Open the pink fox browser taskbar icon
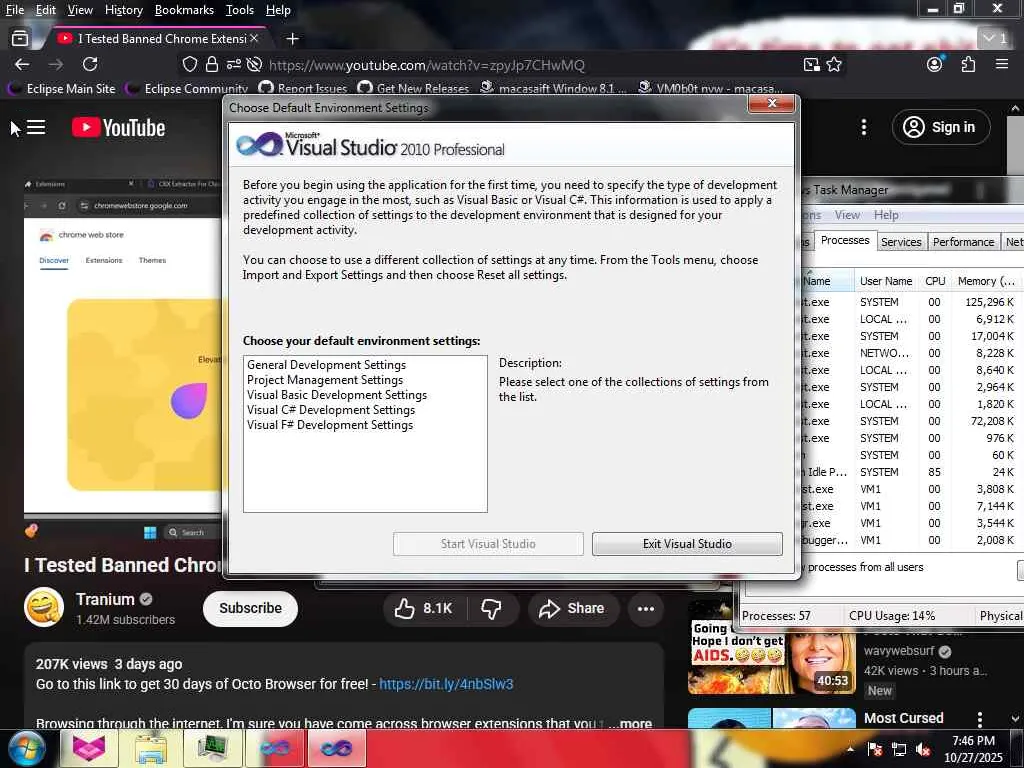This screenshot has width=1024, height=768. tap(89, 748)
